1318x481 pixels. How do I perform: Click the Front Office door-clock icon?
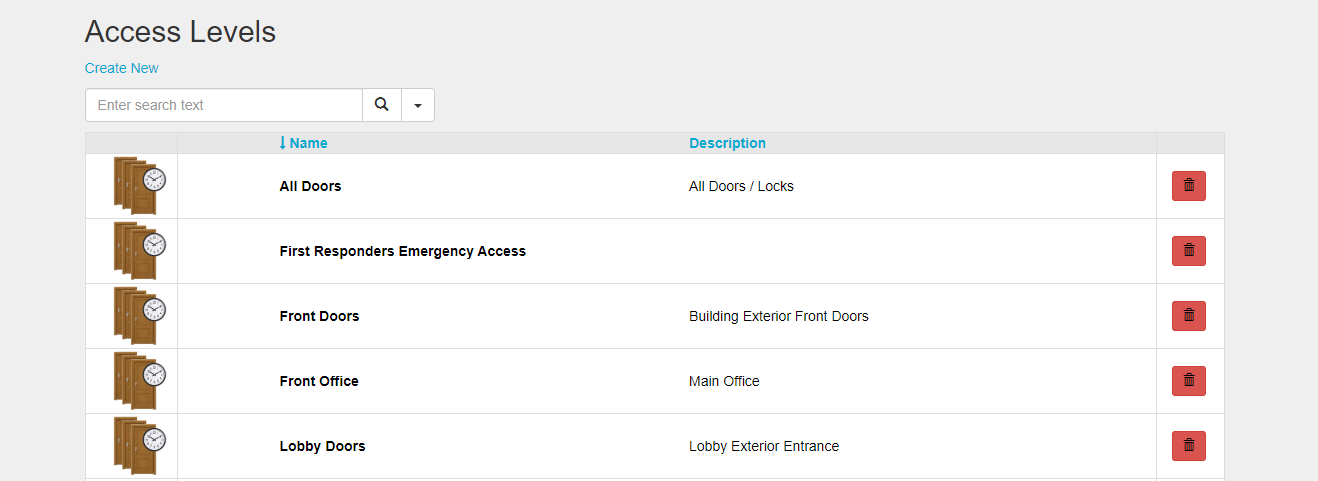(x=139, y=381)
